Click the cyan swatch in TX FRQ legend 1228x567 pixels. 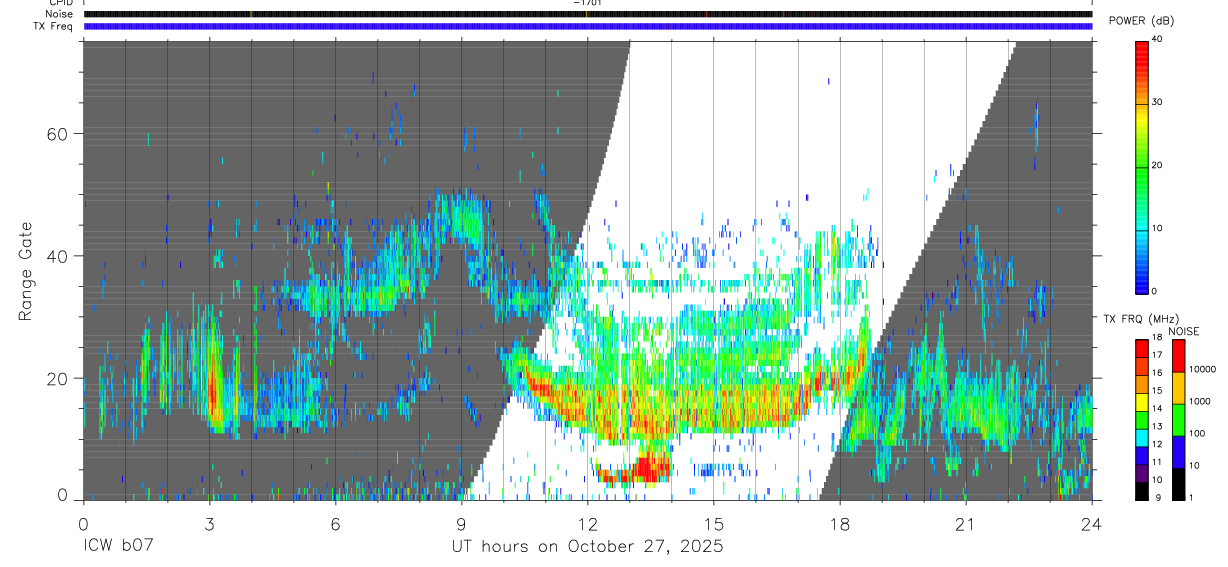pos(1142,437)
